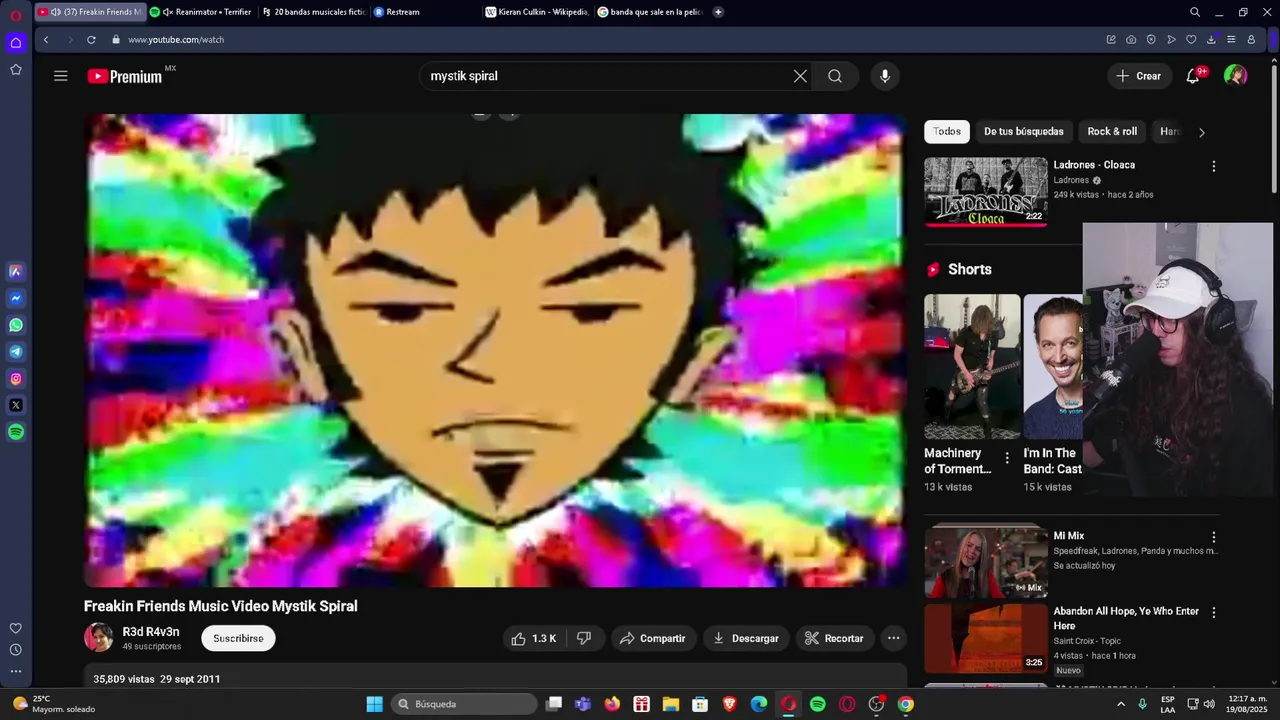This screenshot has width=1280, height=720.
Task: Go to YouTube Premium home logo
Action: pyautogui.click(x=125, y=76)
